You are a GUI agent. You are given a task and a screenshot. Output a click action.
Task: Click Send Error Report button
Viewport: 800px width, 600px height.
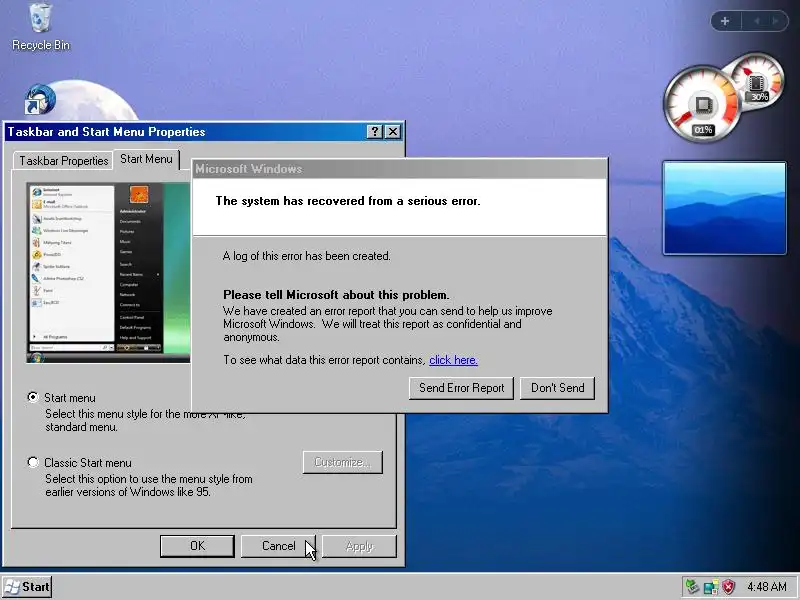pyautogui.click(x=461, y=388)
